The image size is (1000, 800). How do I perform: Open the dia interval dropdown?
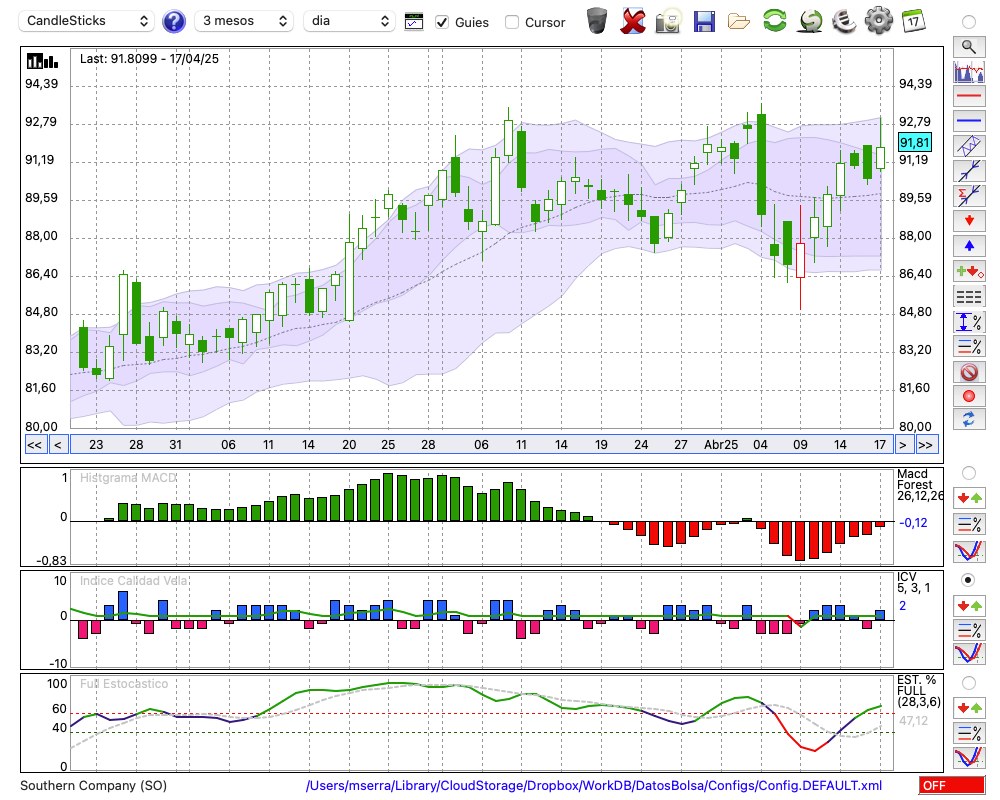point(349,21)
